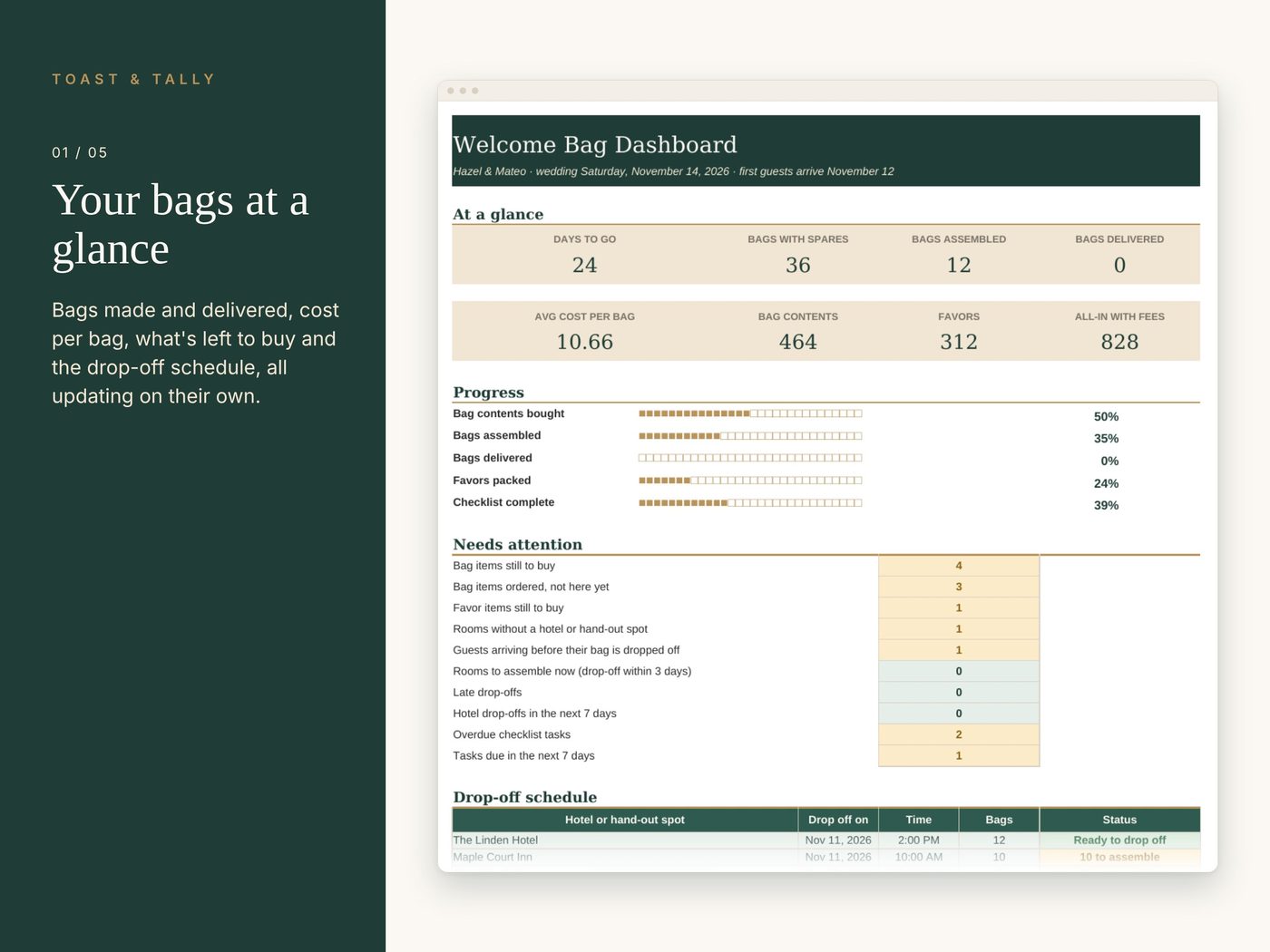This screenshot has width=1270, height=952.
Task: Click the Drop off on column header
Action: (838, 820)
